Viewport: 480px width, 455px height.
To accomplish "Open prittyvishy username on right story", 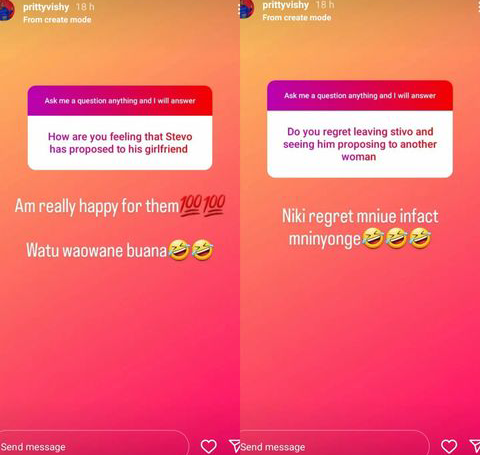I will click(286, 5).
